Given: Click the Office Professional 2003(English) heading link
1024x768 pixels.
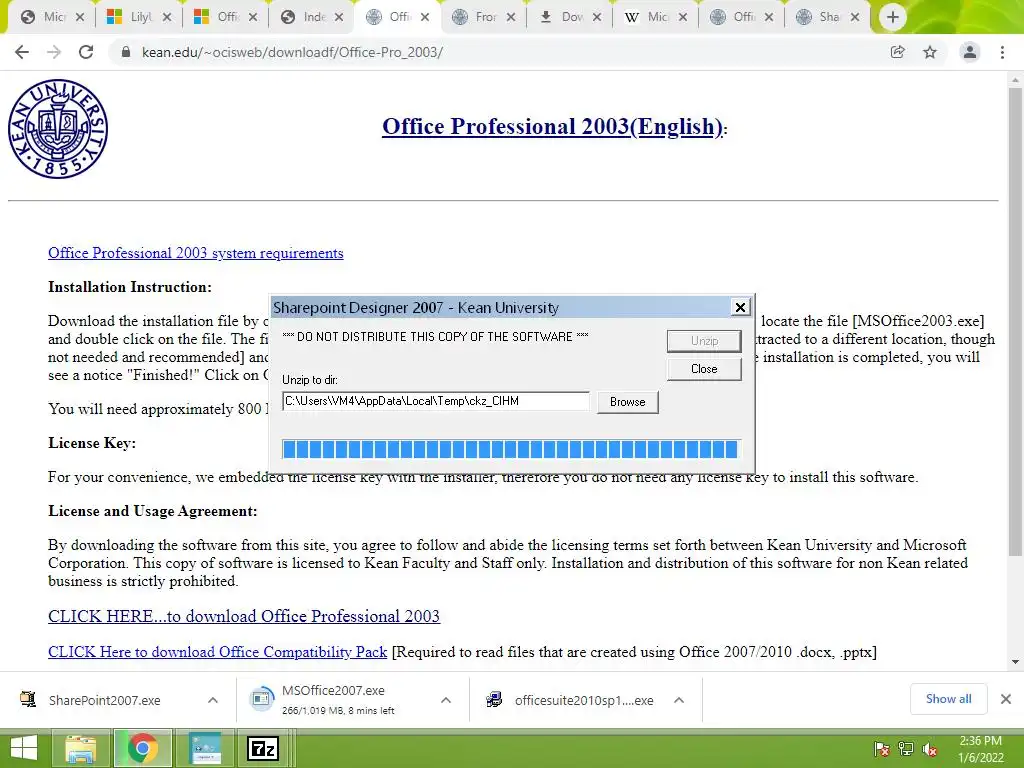Looking at the screenshot, I should tap(552, 126).
